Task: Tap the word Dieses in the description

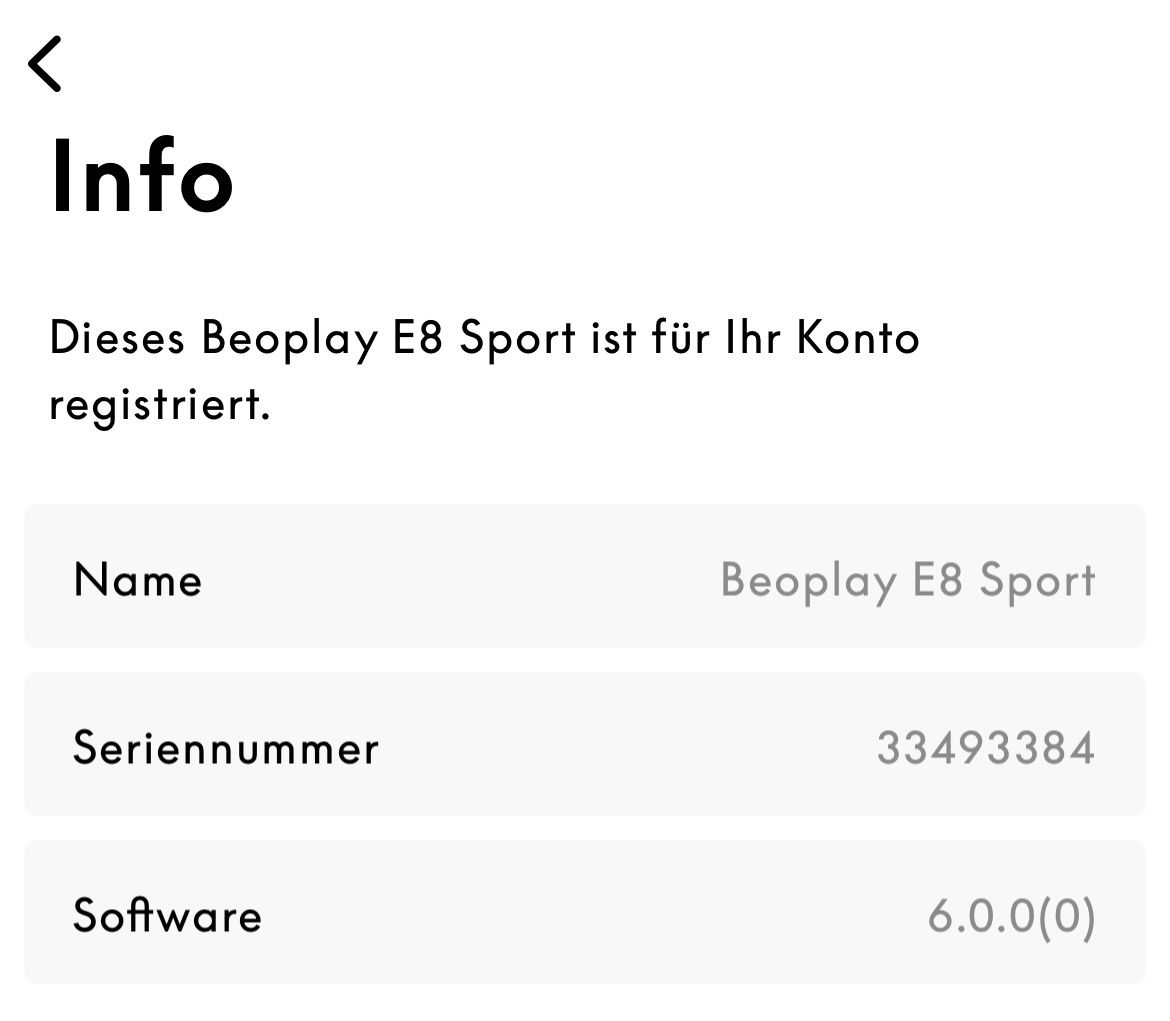Action: (x=117, y=338)
